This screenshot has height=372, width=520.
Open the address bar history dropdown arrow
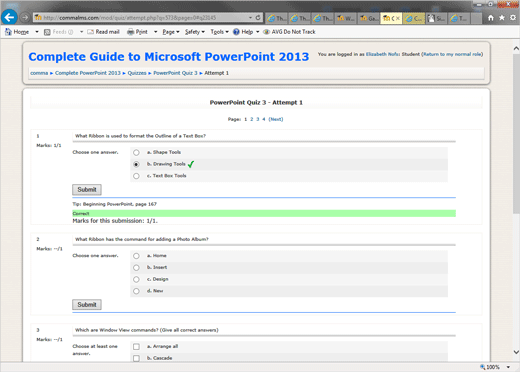250,17
